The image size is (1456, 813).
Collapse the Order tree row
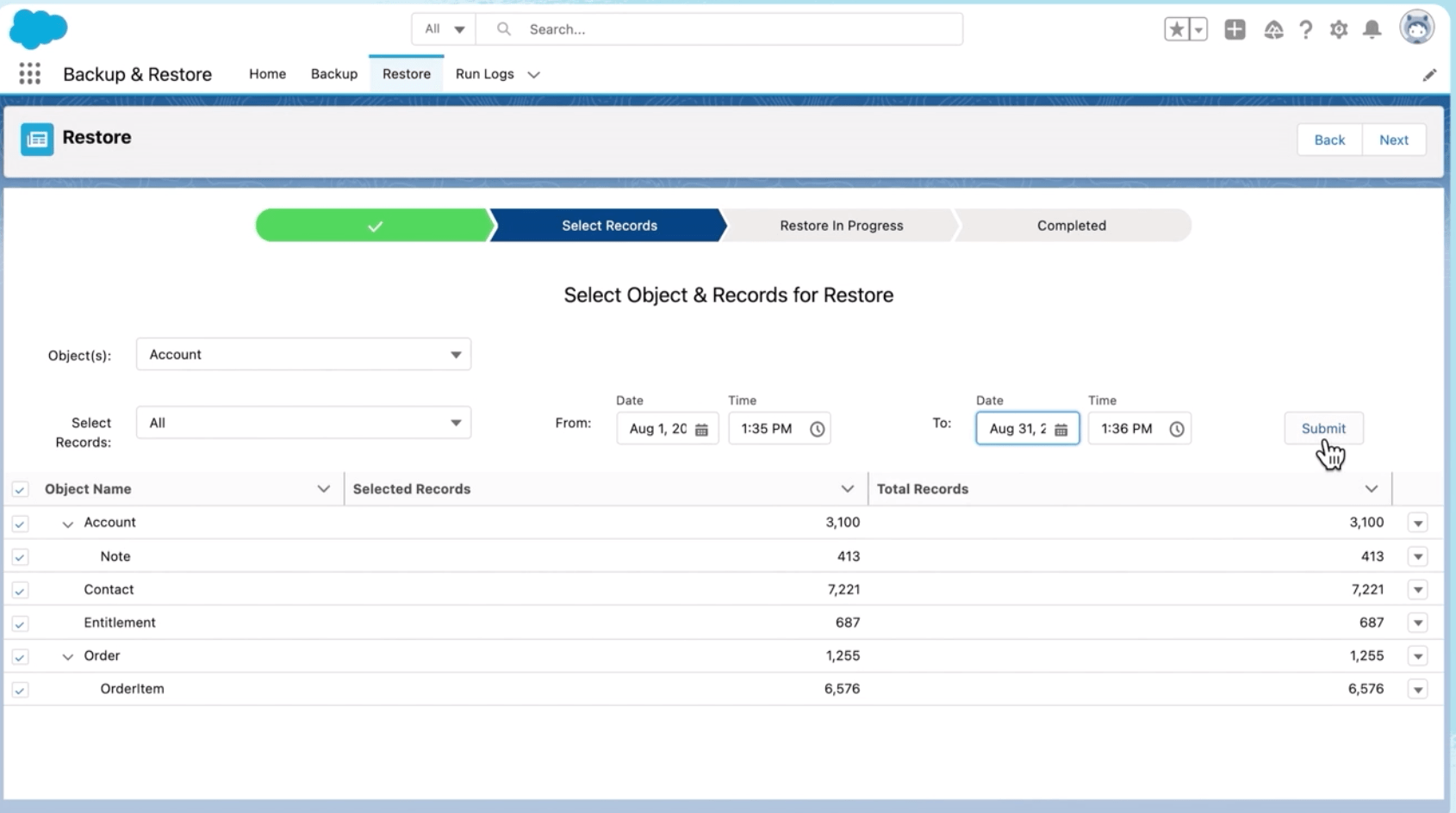click(x=67, y=657)
